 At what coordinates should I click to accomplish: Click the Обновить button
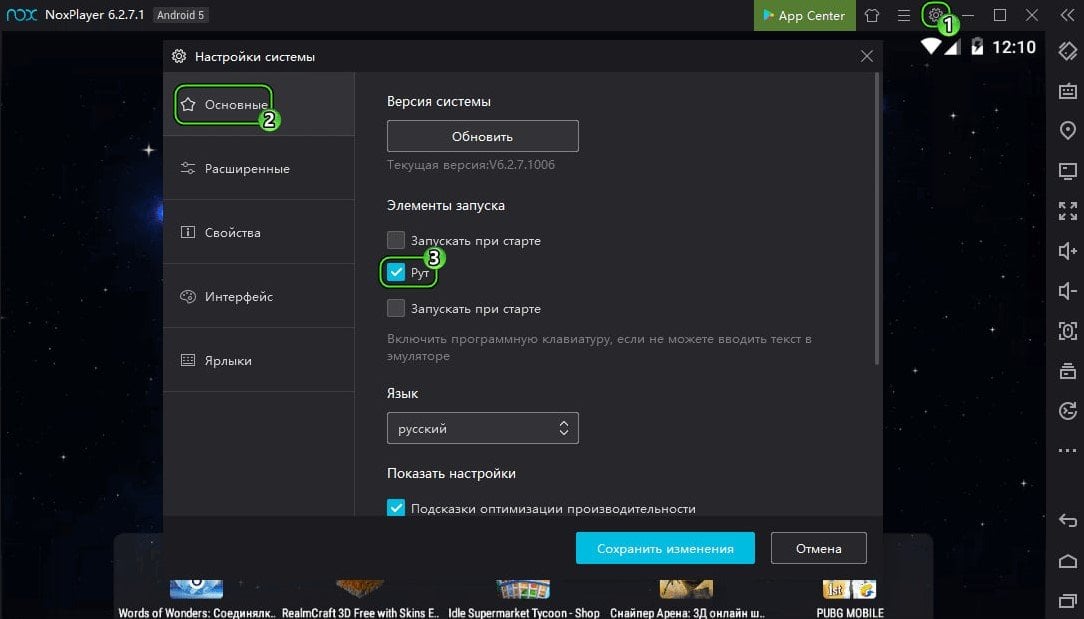483,136
